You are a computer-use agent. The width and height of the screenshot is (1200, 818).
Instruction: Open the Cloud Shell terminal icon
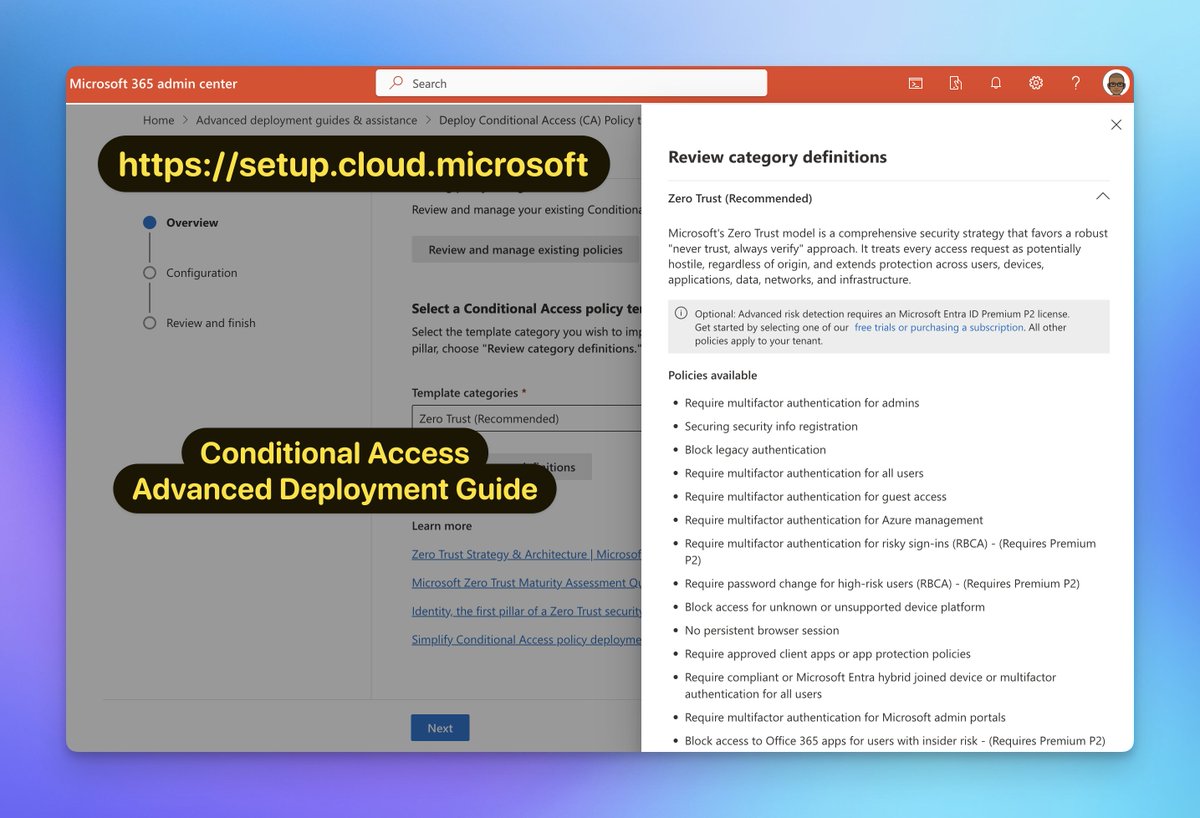pos(915,83)
